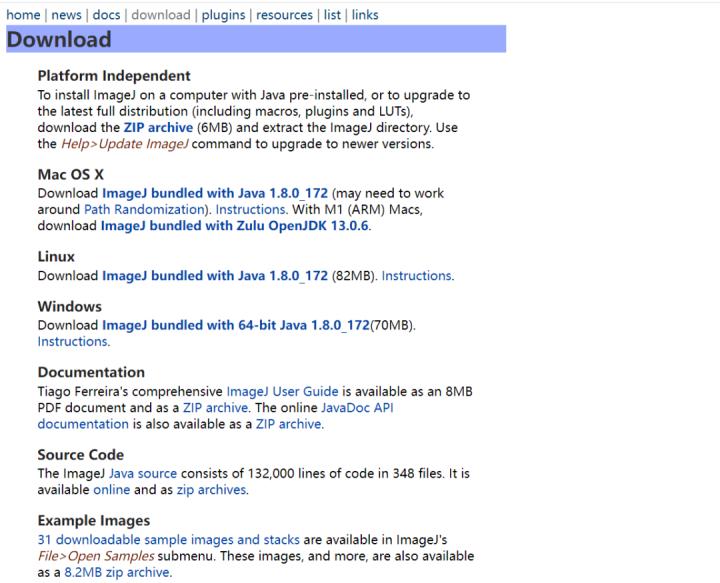Open the docs navigation link
Screen dimensions: 720x583
106,15
